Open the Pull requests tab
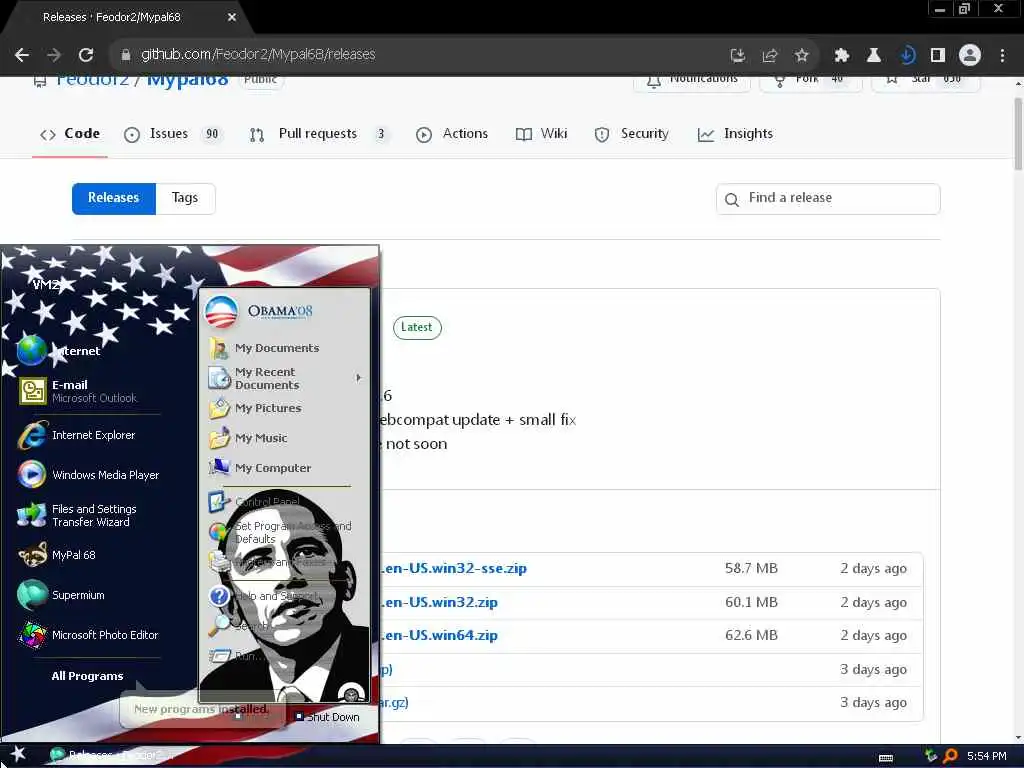The width and height of the screenshot is (1024, 768). click(x=319, y=134)
